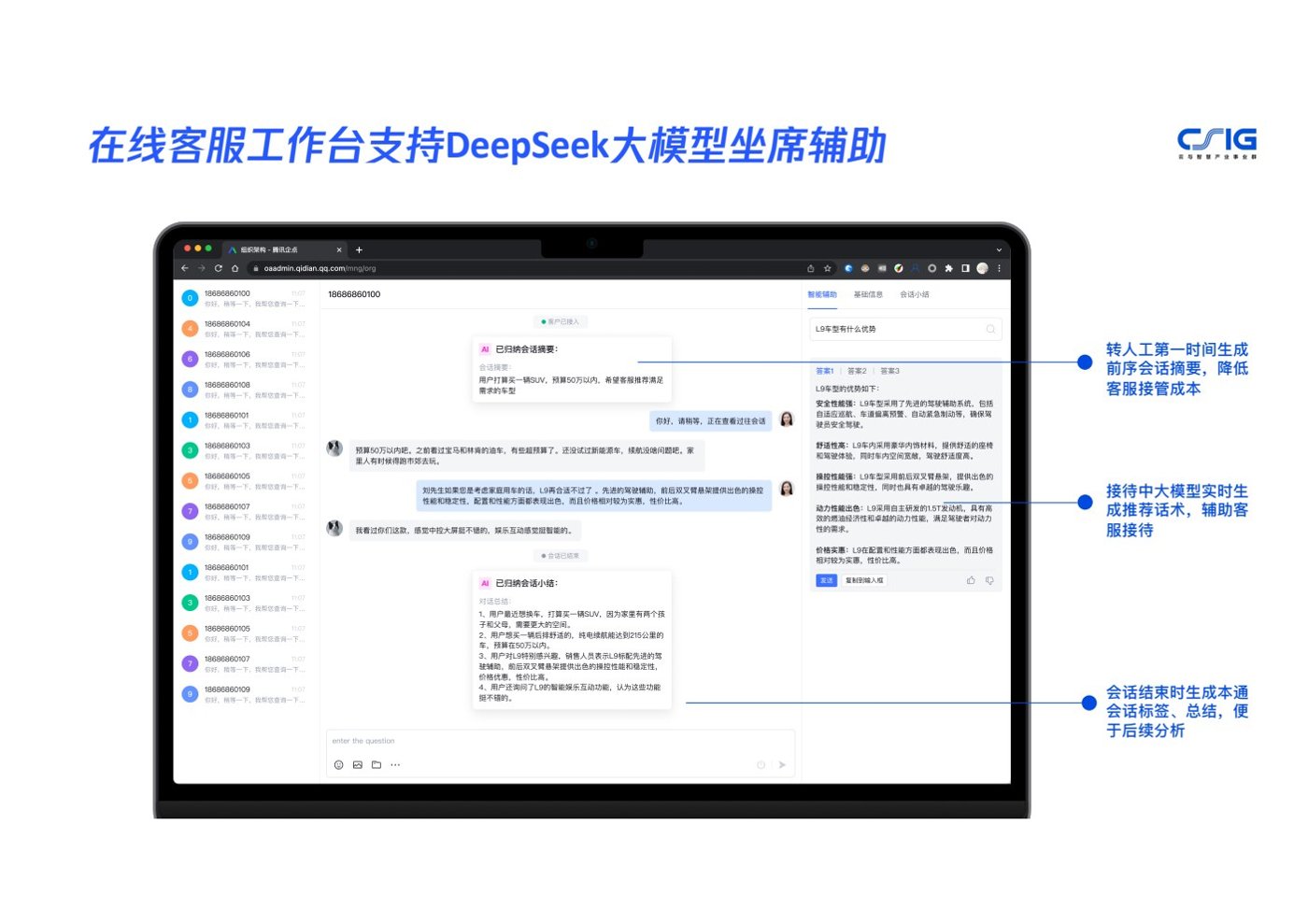Open the browser three-dot menu
1308x924 pixels.
[999, 268]
